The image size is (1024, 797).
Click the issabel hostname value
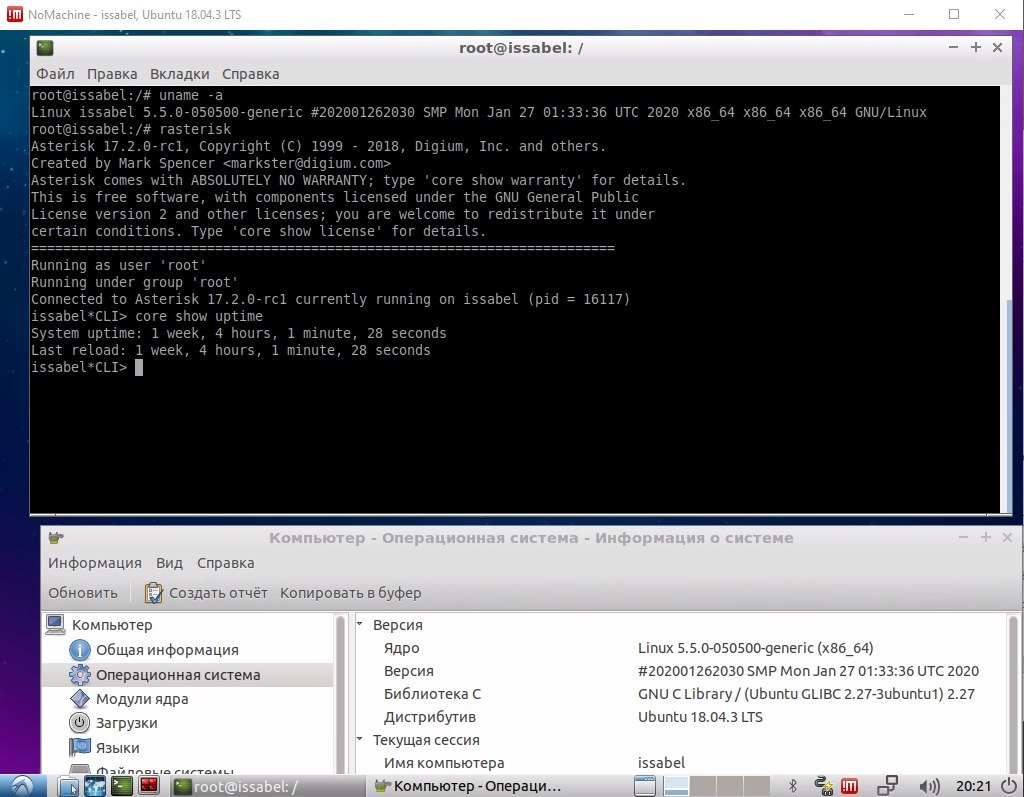662,762
